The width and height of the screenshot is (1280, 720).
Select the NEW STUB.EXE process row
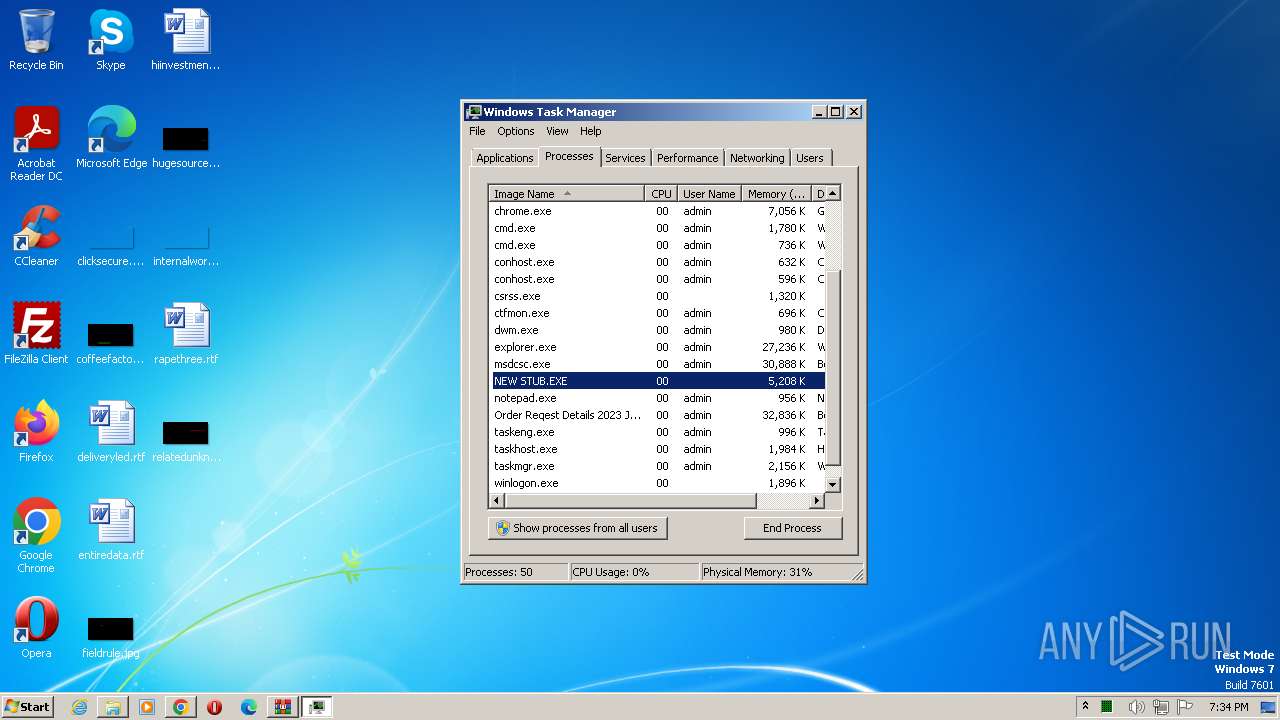click(657, 381)
